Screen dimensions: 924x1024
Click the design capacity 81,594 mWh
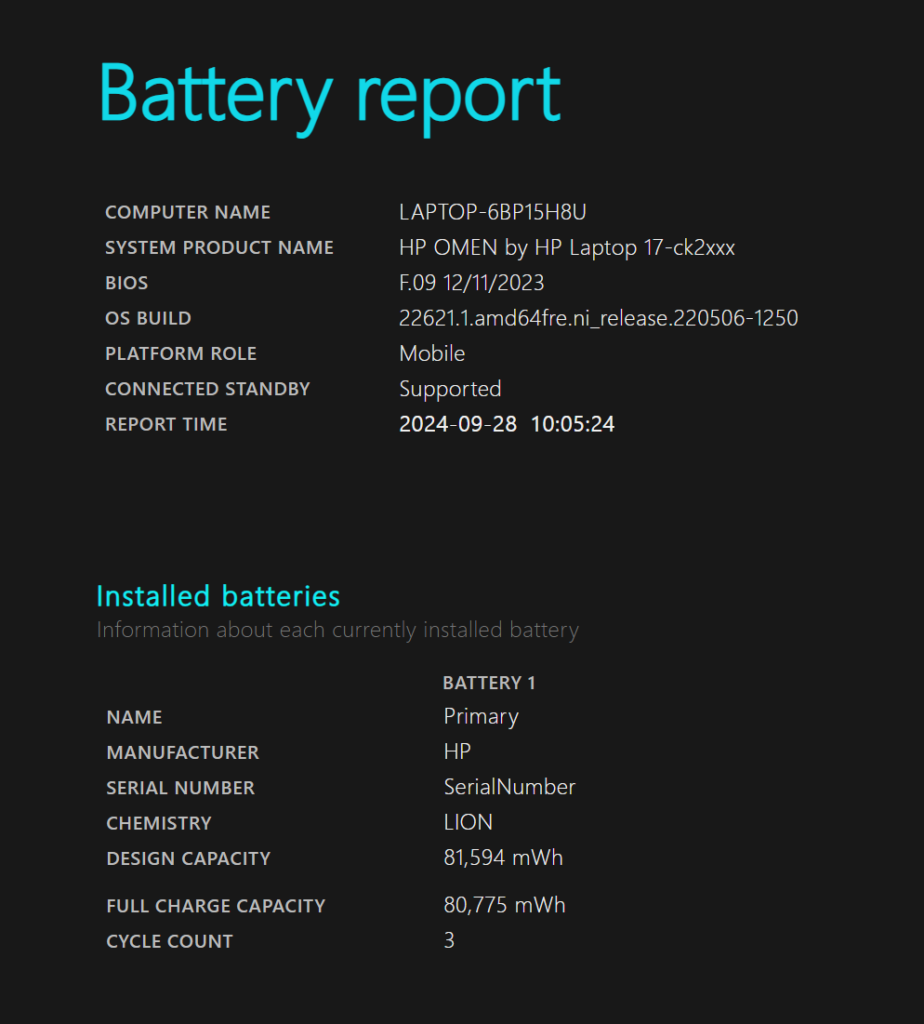(503, 857)
